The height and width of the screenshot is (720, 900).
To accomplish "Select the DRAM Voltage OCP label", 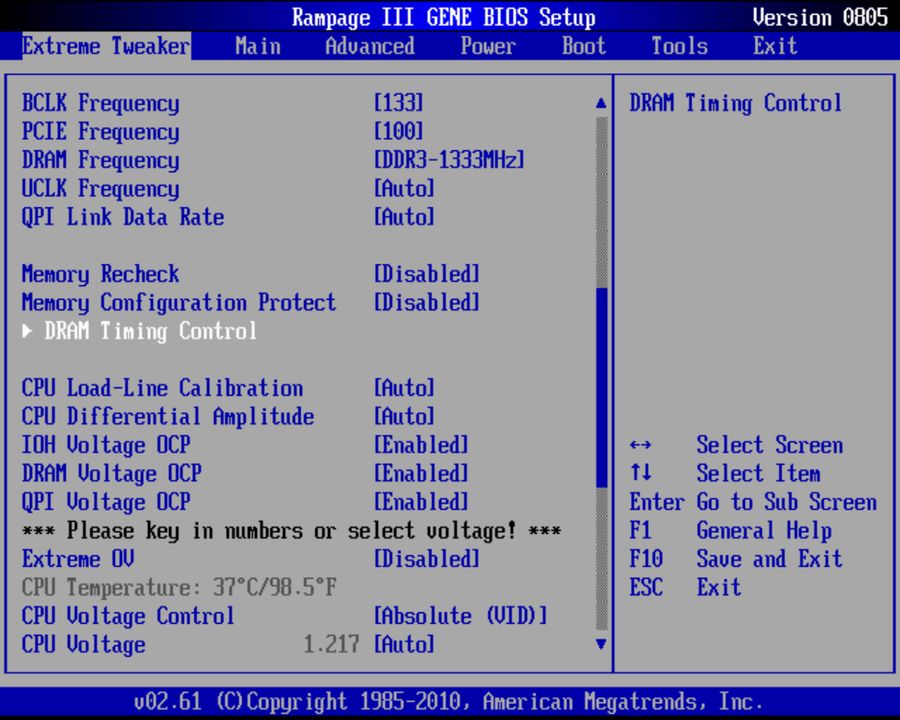I will click(111, 474).
